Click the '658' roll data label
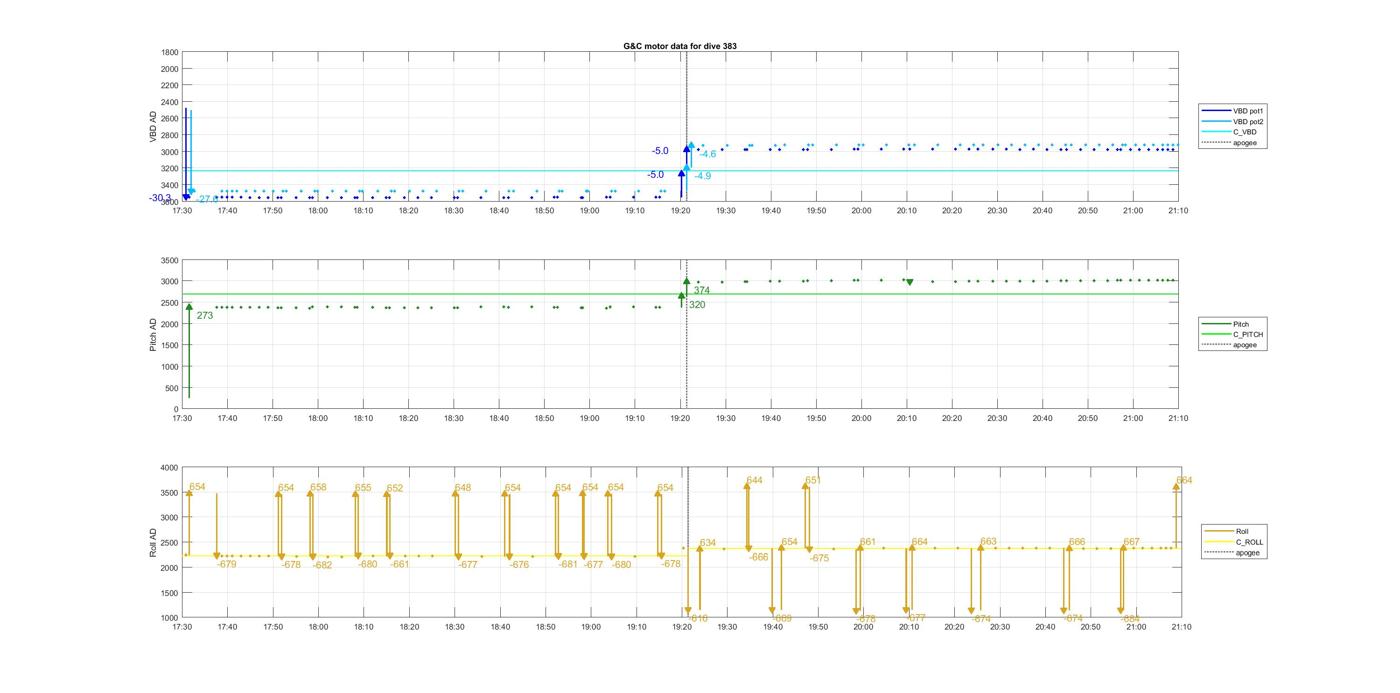Viewport: 1400px width, 693px height. (318, 487)
